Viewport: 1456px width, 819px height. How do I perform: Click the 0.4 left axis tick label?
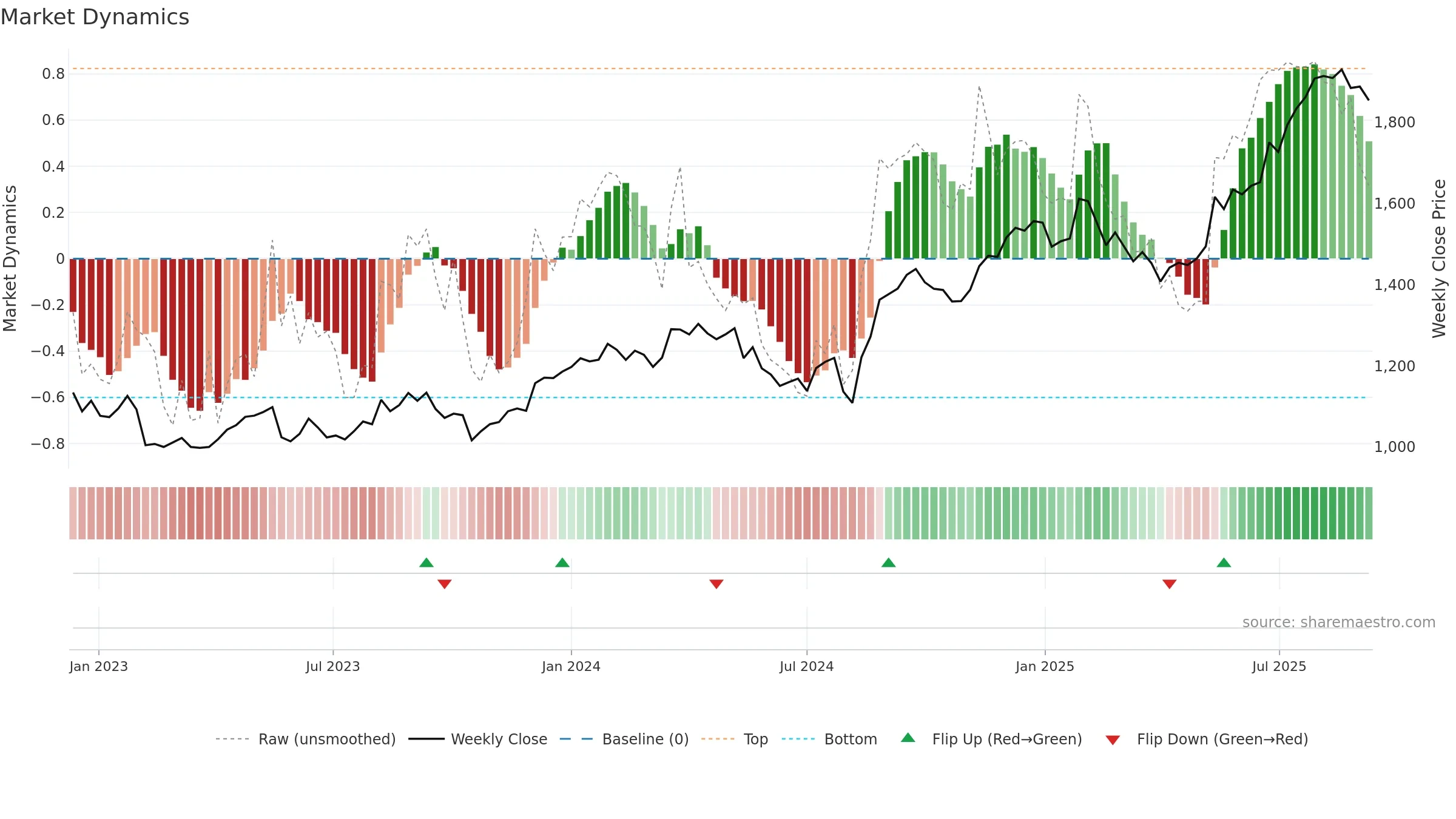click(53, 166)
